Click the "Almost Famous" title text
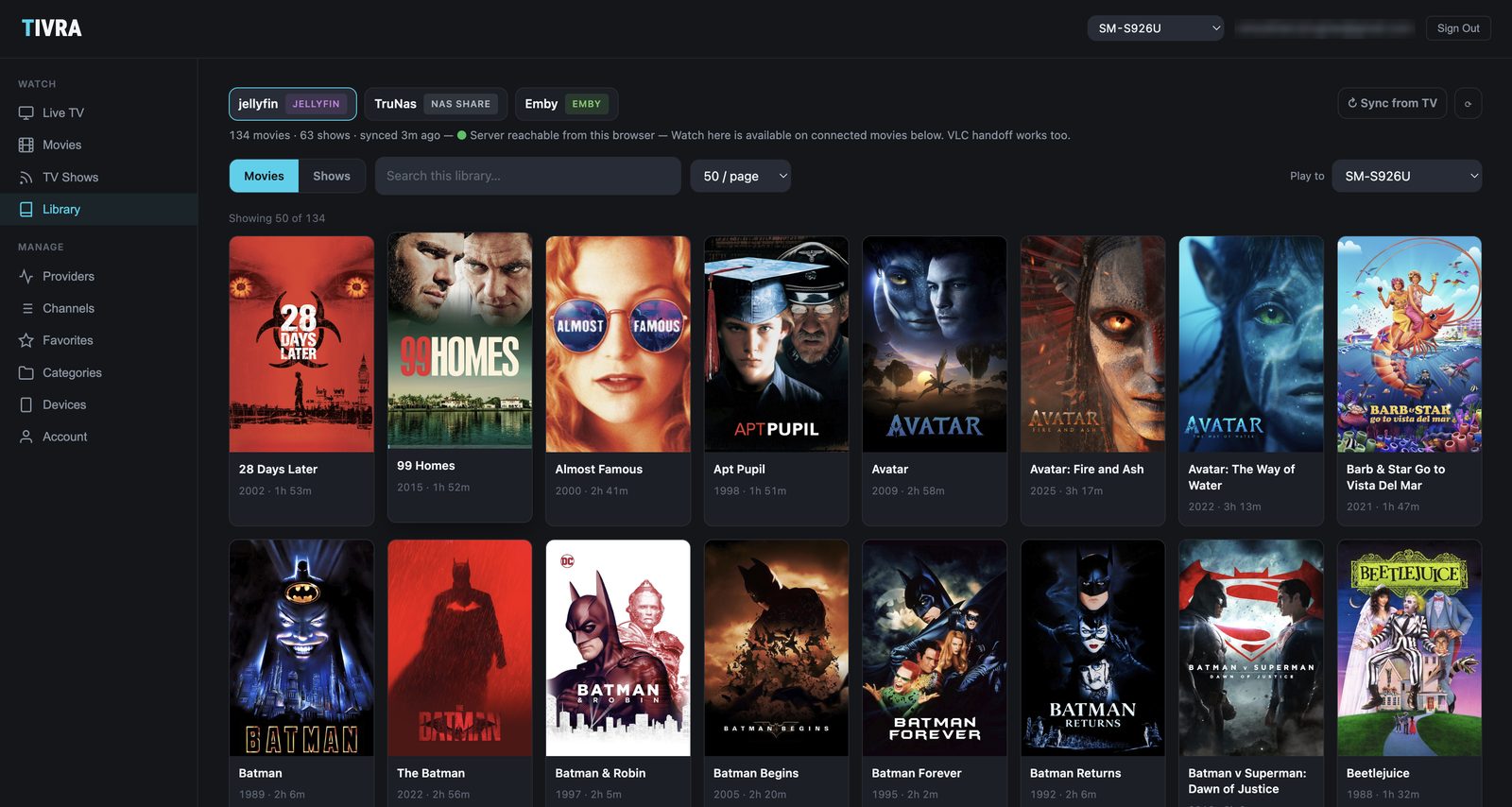The width and height of the screenshot is (1512, 807). click(x=599, y=470)
